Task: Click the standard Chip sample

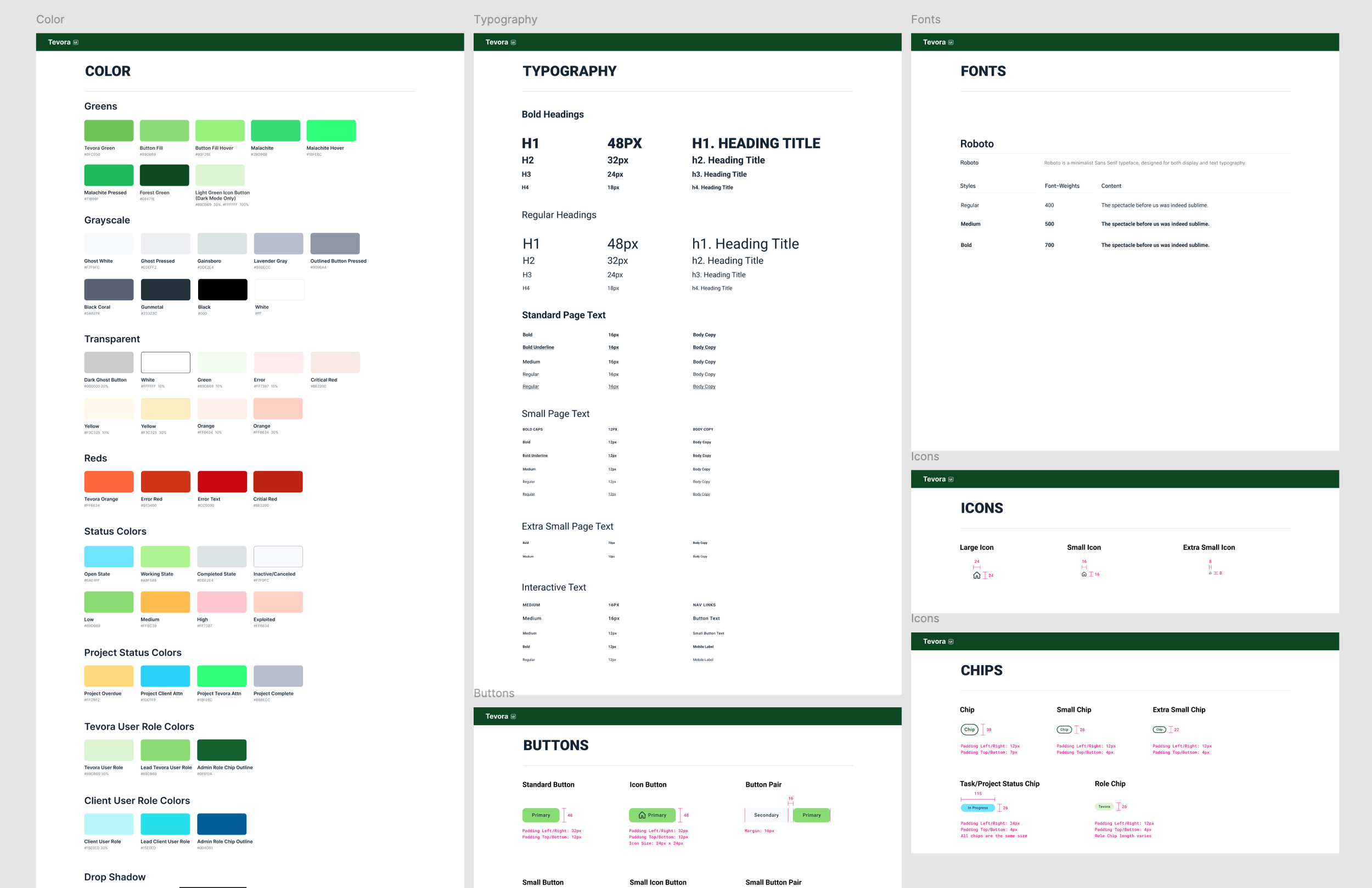Action: click(969, 729)
